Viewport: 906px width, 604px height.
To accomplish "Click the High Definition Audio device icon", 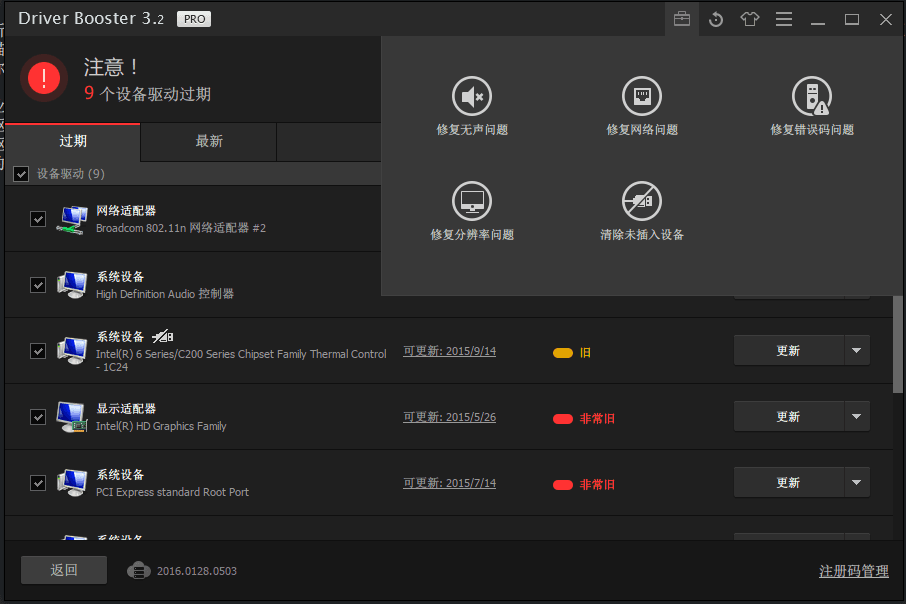I will (x=72, y=286).
